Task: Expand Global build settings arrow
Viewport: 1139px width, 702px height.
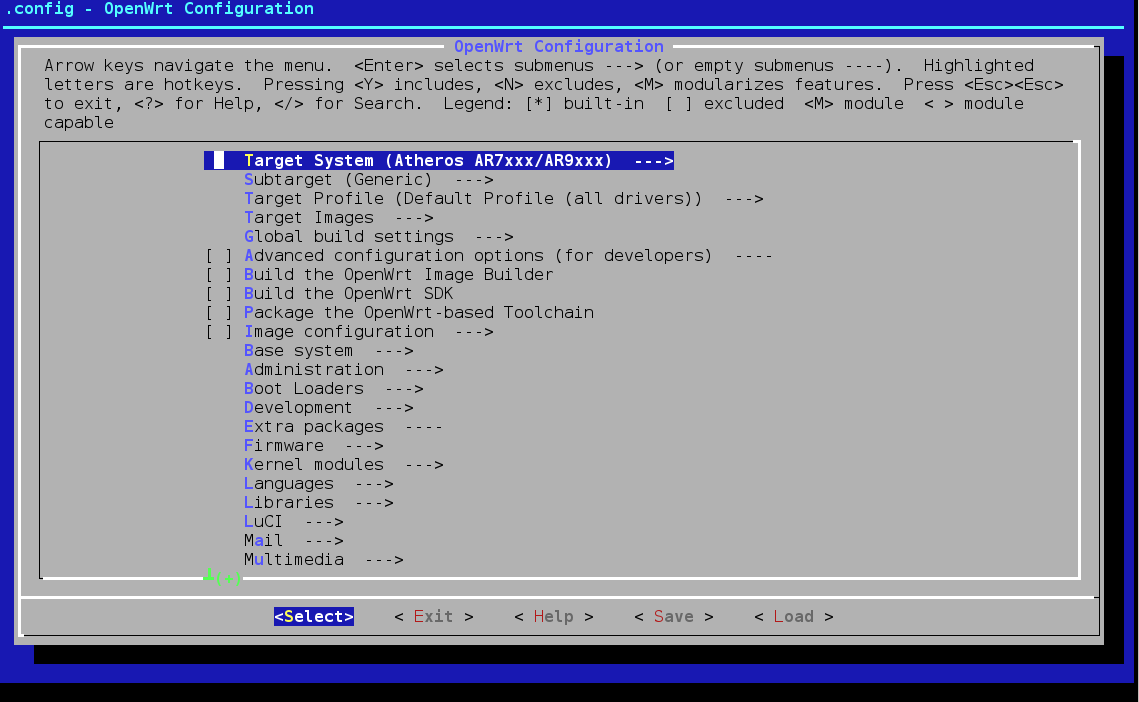Action: tap(494, 237)
